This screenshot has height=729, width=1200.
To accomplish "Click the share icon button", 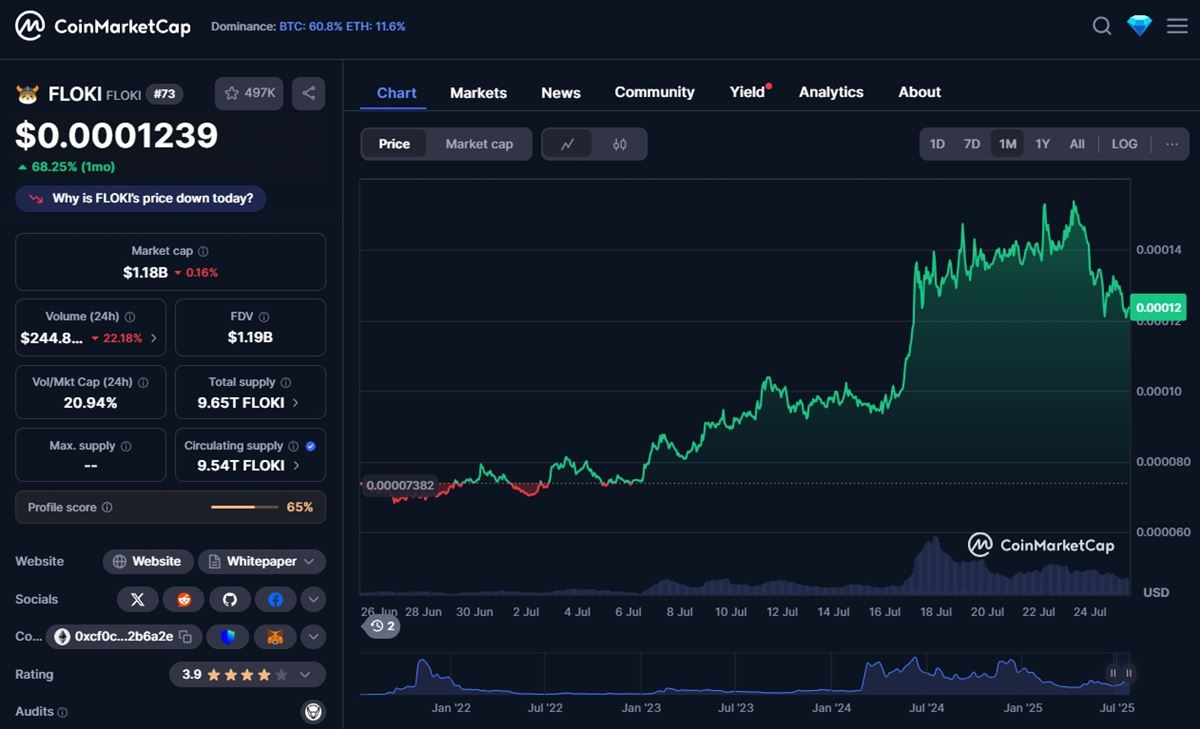I will tap(309, 93).
